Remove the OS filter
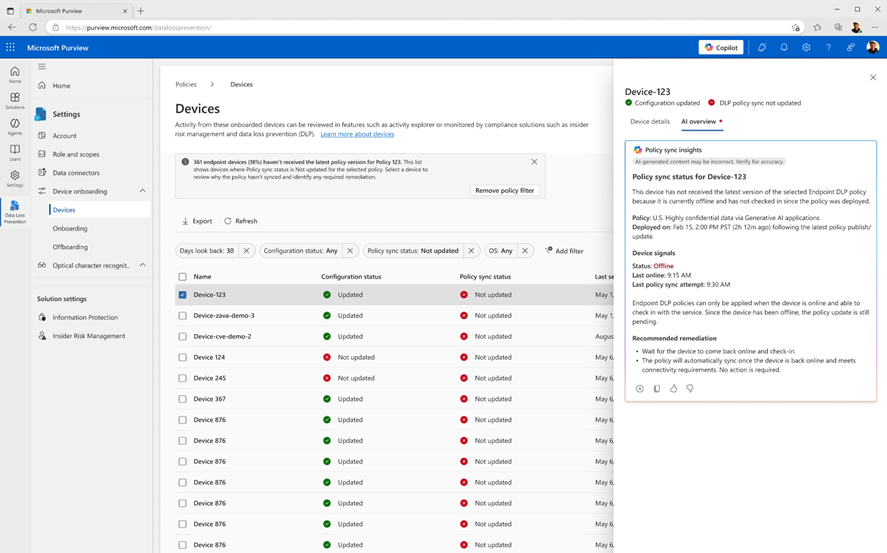The width and height of the screenshot is (887, 553). pyautogui.click(x=525, y=250)
